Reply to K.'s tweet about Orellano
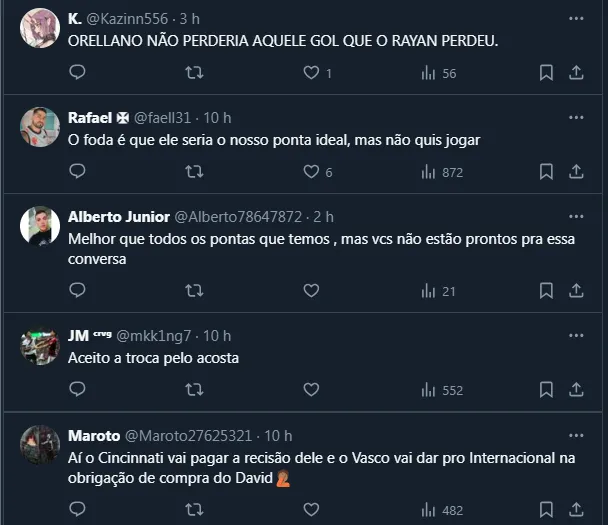 (x=77, y=73)
